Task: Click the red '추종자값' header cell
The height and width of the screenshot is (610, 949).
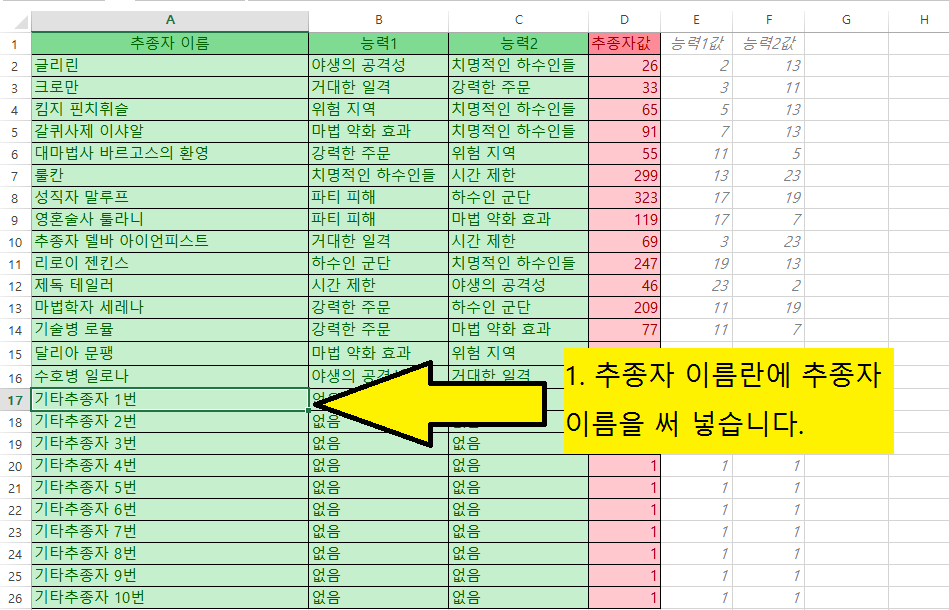Action: pos(624,43)
